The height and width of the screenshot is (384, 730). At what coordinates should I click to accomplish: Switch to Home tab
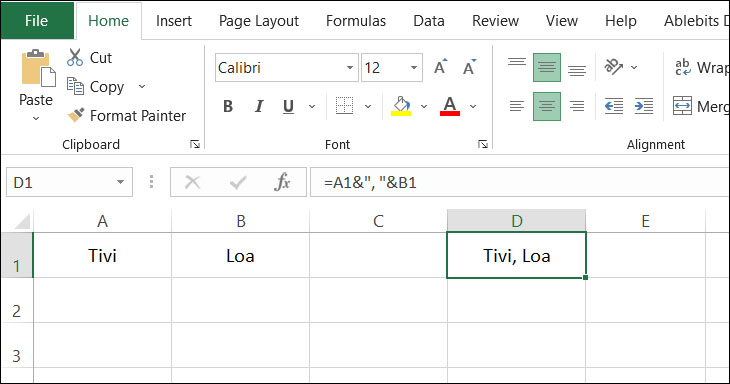pyautogui.click(x=108, y=20)
